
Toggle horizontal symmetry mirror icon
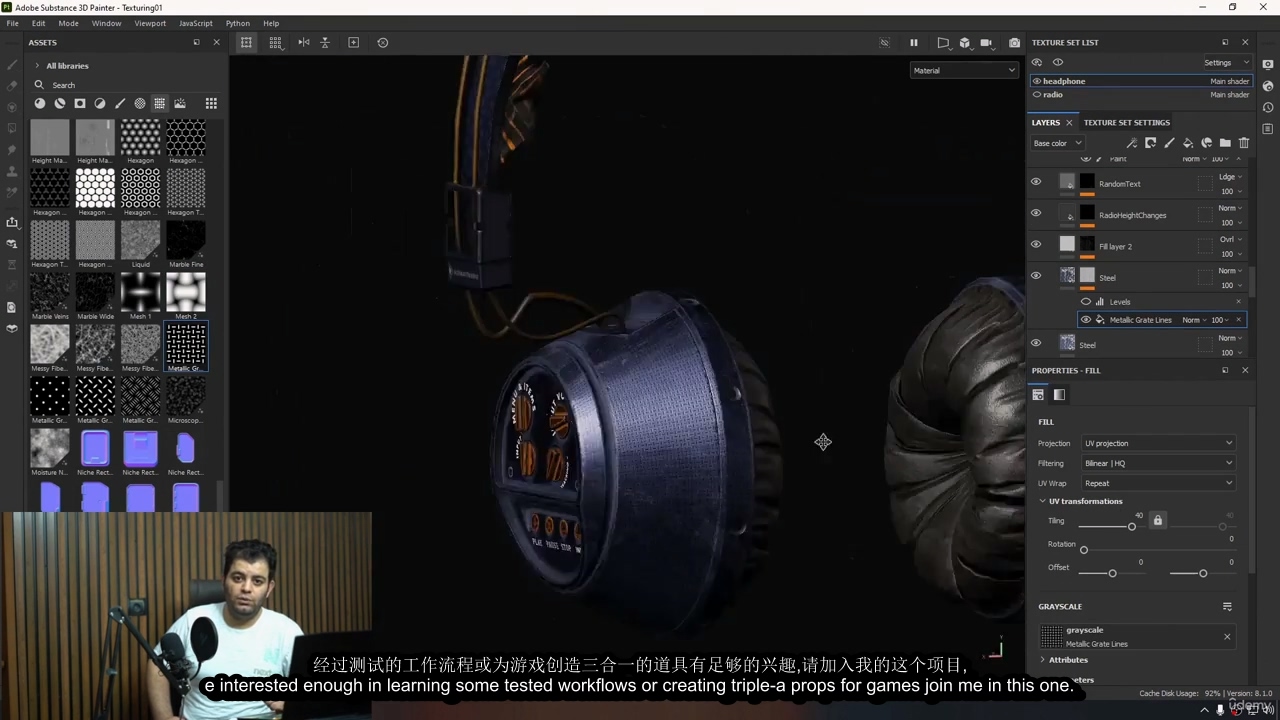[304, 42]
